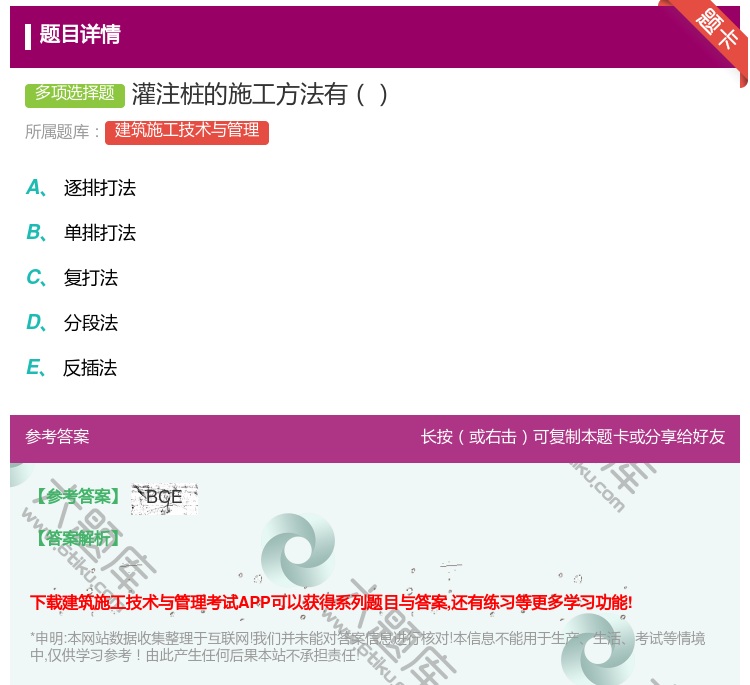Image resolution: width=750 pixels, height=685 pixels.
Task: Click the 【答案解析】 green label
Action: tap(78, 538)
